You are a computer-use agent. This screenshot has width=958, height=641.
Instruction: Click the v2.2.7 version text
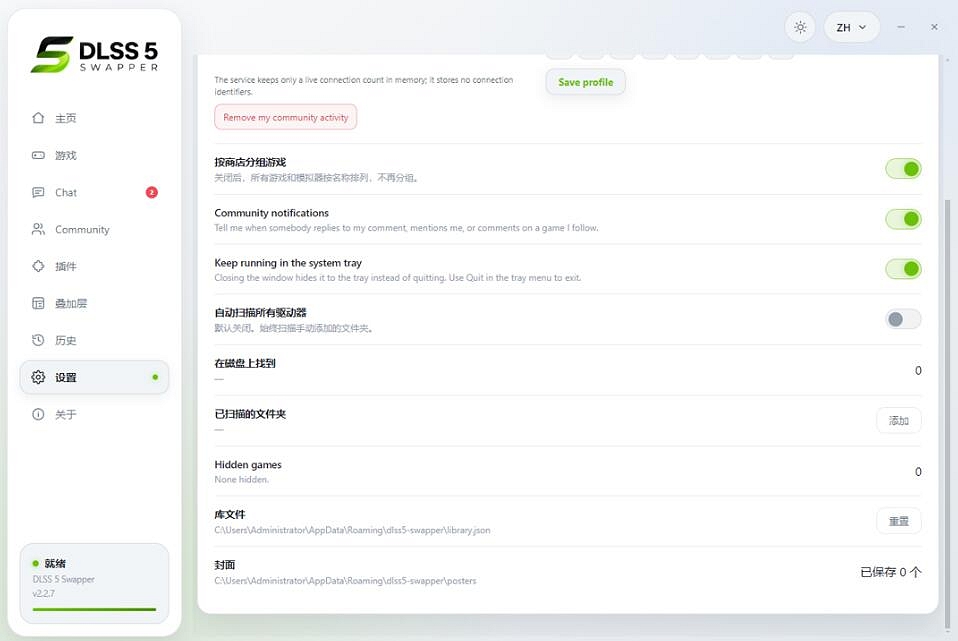click(43, 593)
